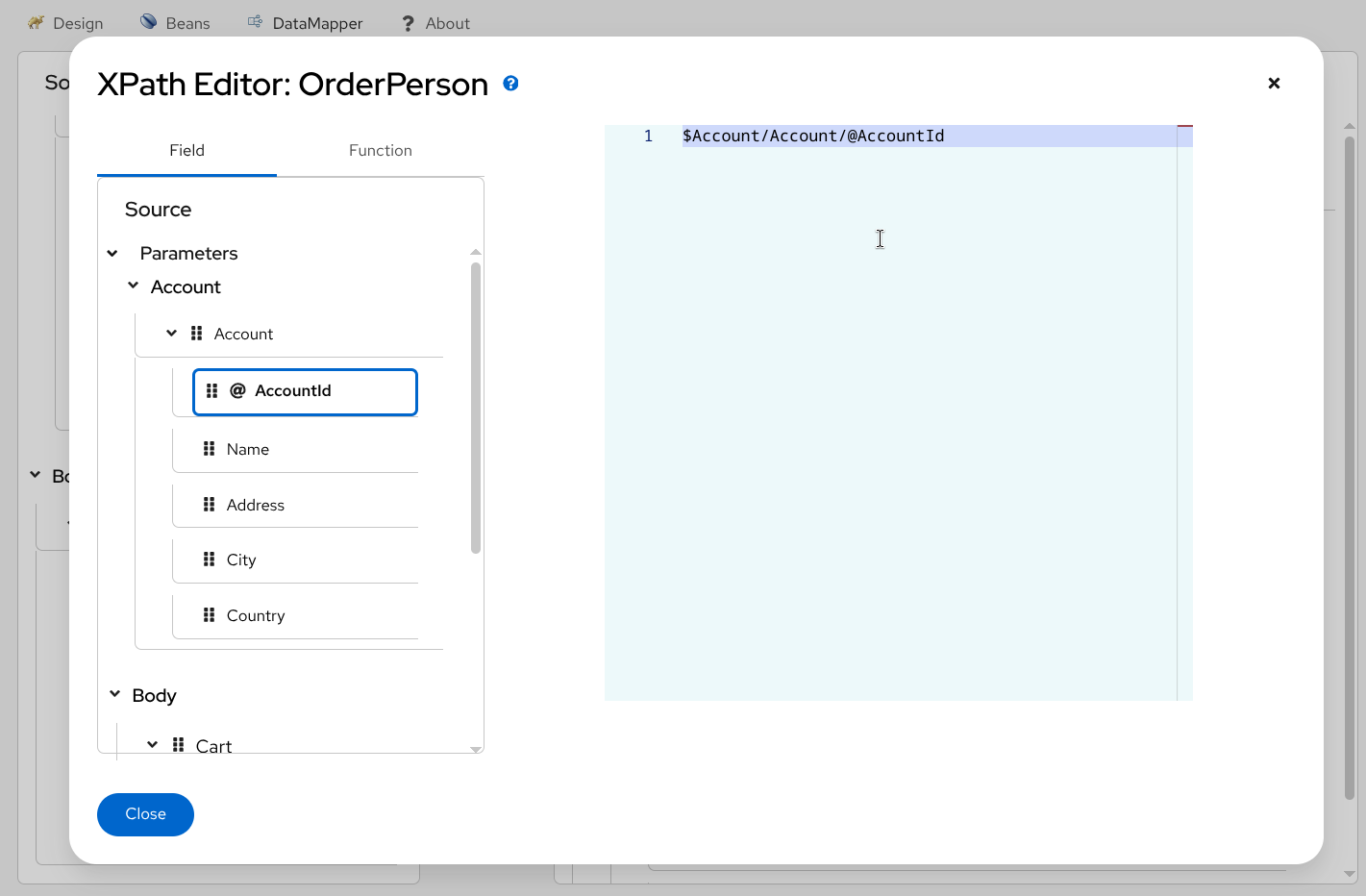Collapse the Parameters tree section
Image resolution: width=1366 pixels, height=896 pixels.
112,253
